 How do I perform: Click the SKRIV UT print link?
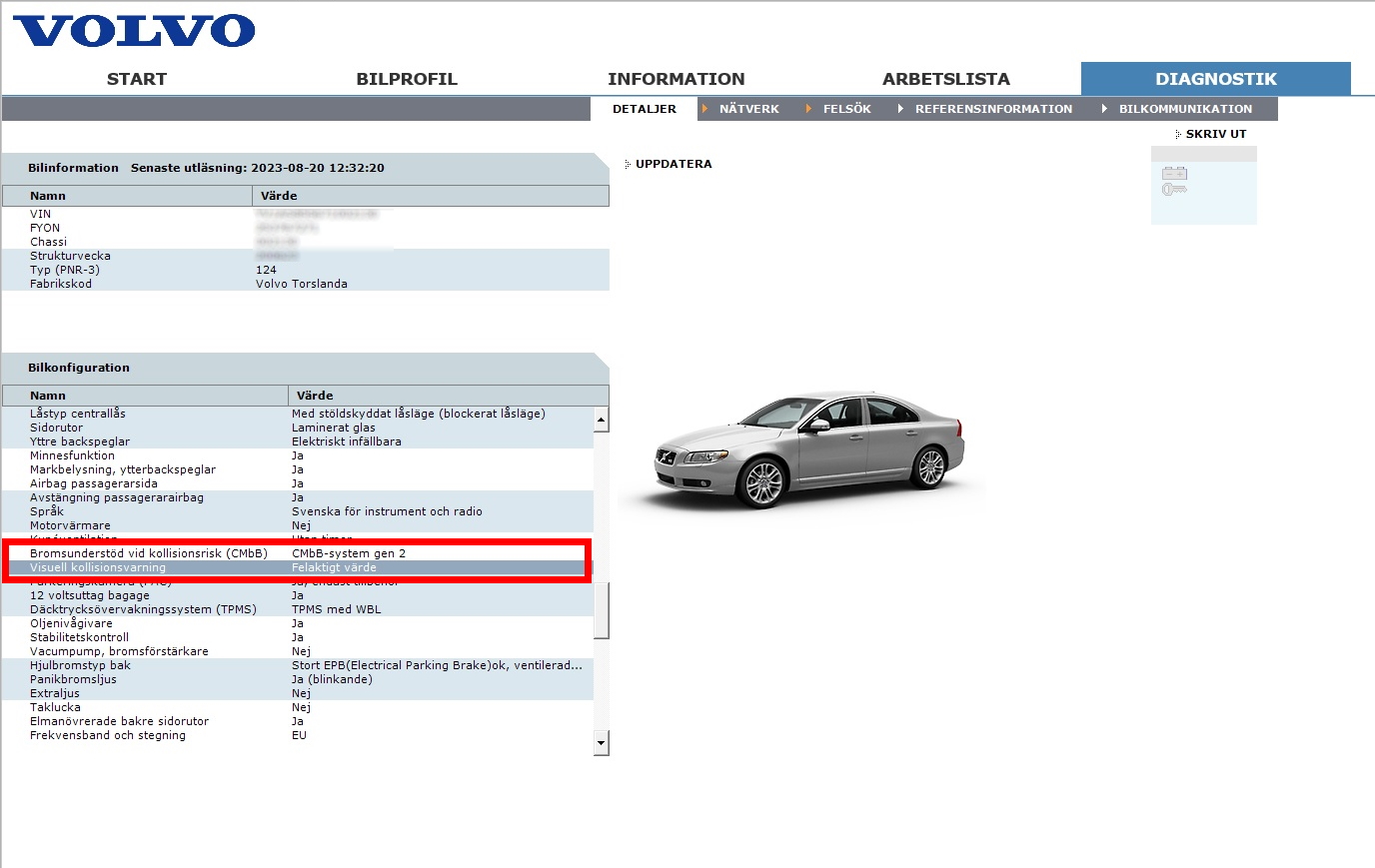point(1215,134)
